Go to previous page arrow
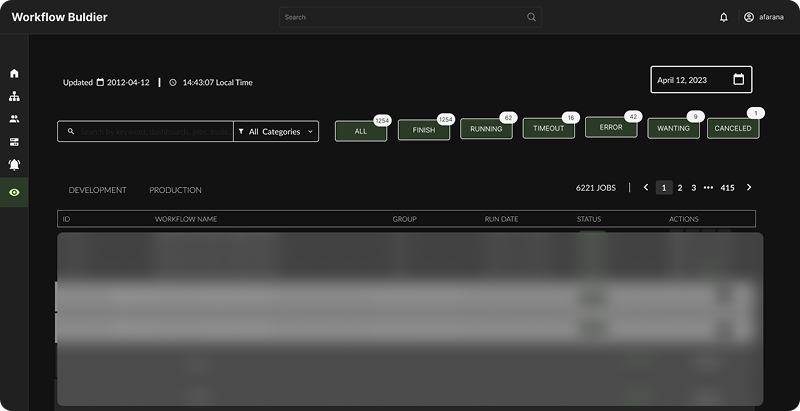This screenshot has width=800, height=411. pos(645,187)
